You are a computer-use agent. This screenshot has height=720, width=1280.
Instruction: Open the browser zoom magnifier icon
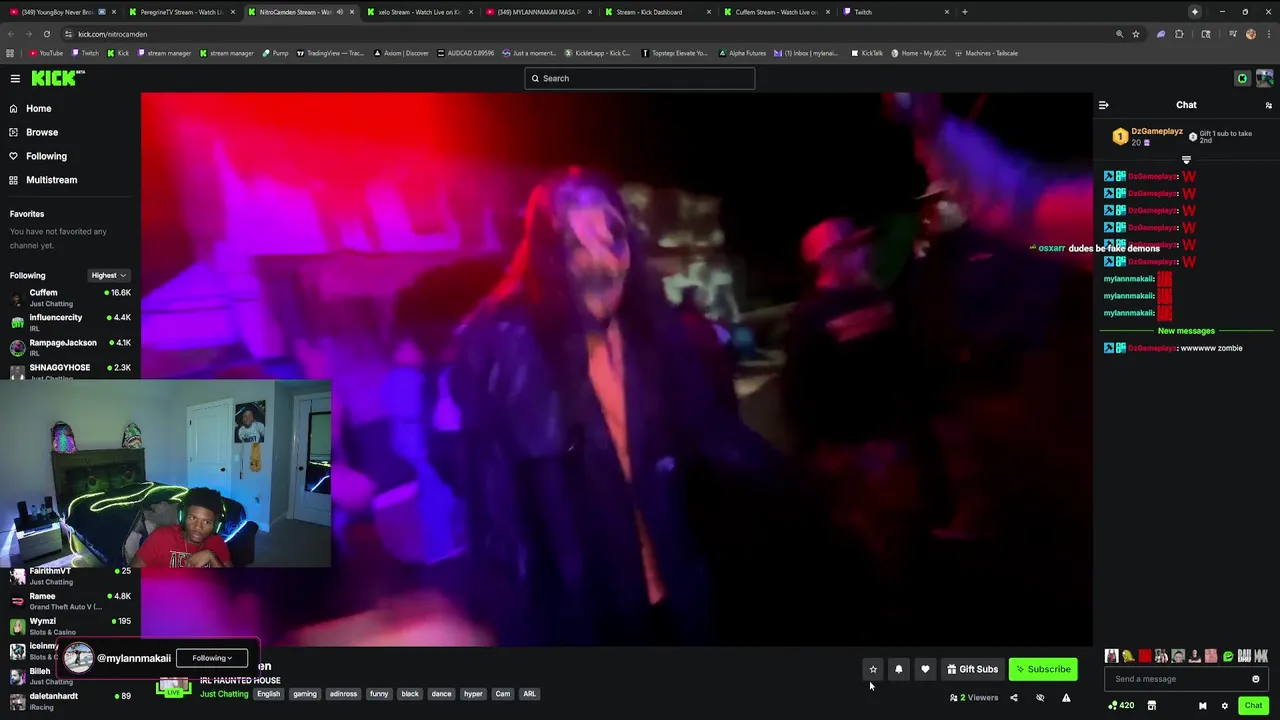(x=1119, y=34)
